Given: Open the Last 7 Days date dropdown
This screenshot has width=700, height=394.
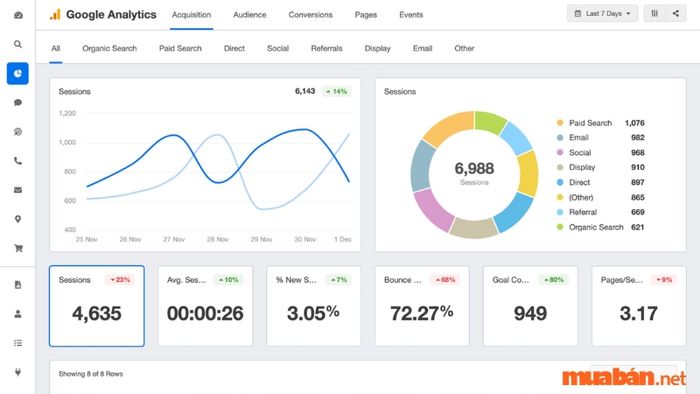Looking at the screenshot, I should pyautogui.click(x=602, y=13).
